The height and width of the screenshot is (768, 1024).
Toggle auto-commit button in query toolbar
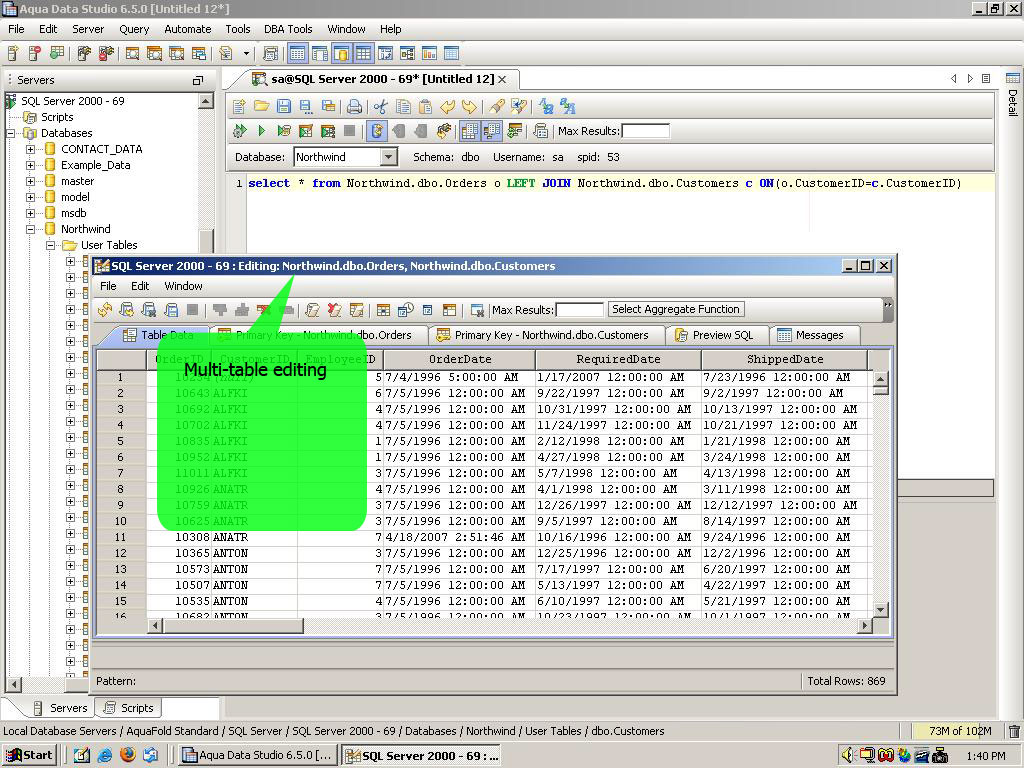377,131
